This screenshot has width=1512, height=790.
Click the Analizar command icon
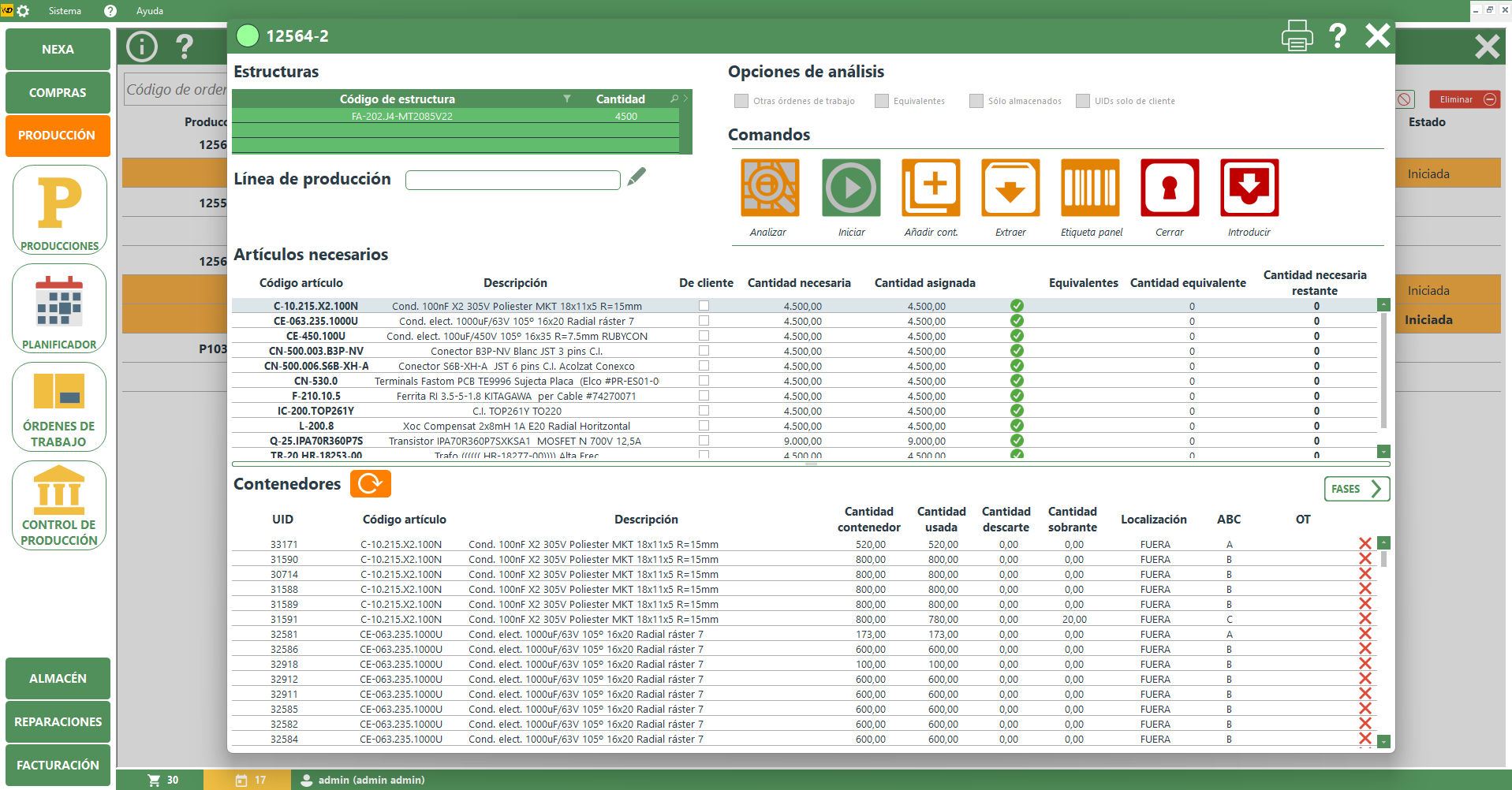(x=769, y=188)
